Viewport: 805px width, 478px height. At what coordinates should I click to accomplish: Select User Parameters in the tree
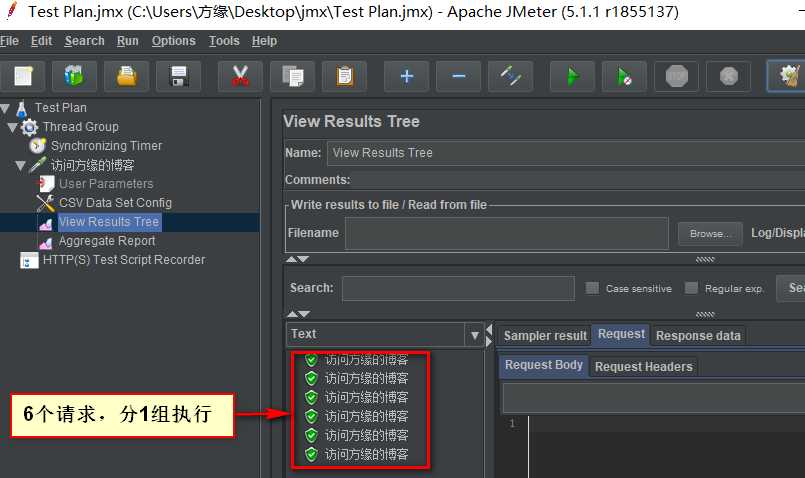click(106, 184)
